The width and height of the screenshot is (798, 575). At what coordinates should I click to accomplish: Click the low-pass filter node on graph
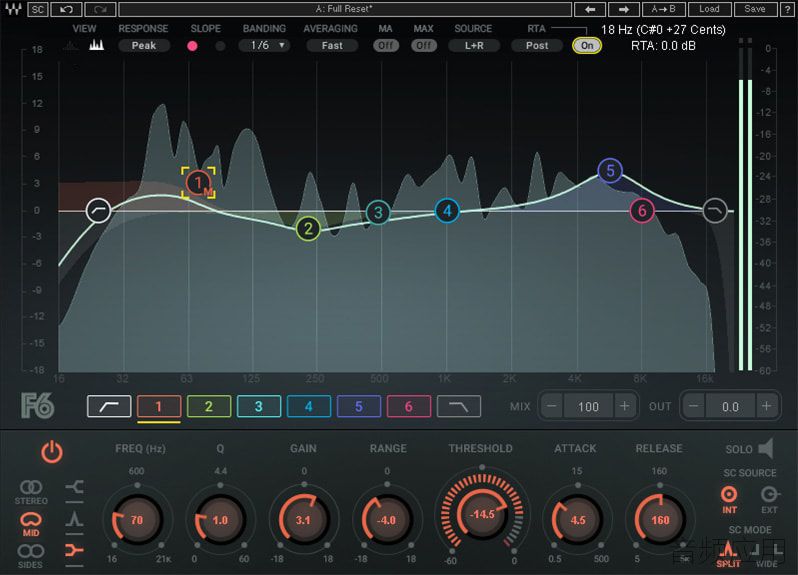tap(715, 210)
